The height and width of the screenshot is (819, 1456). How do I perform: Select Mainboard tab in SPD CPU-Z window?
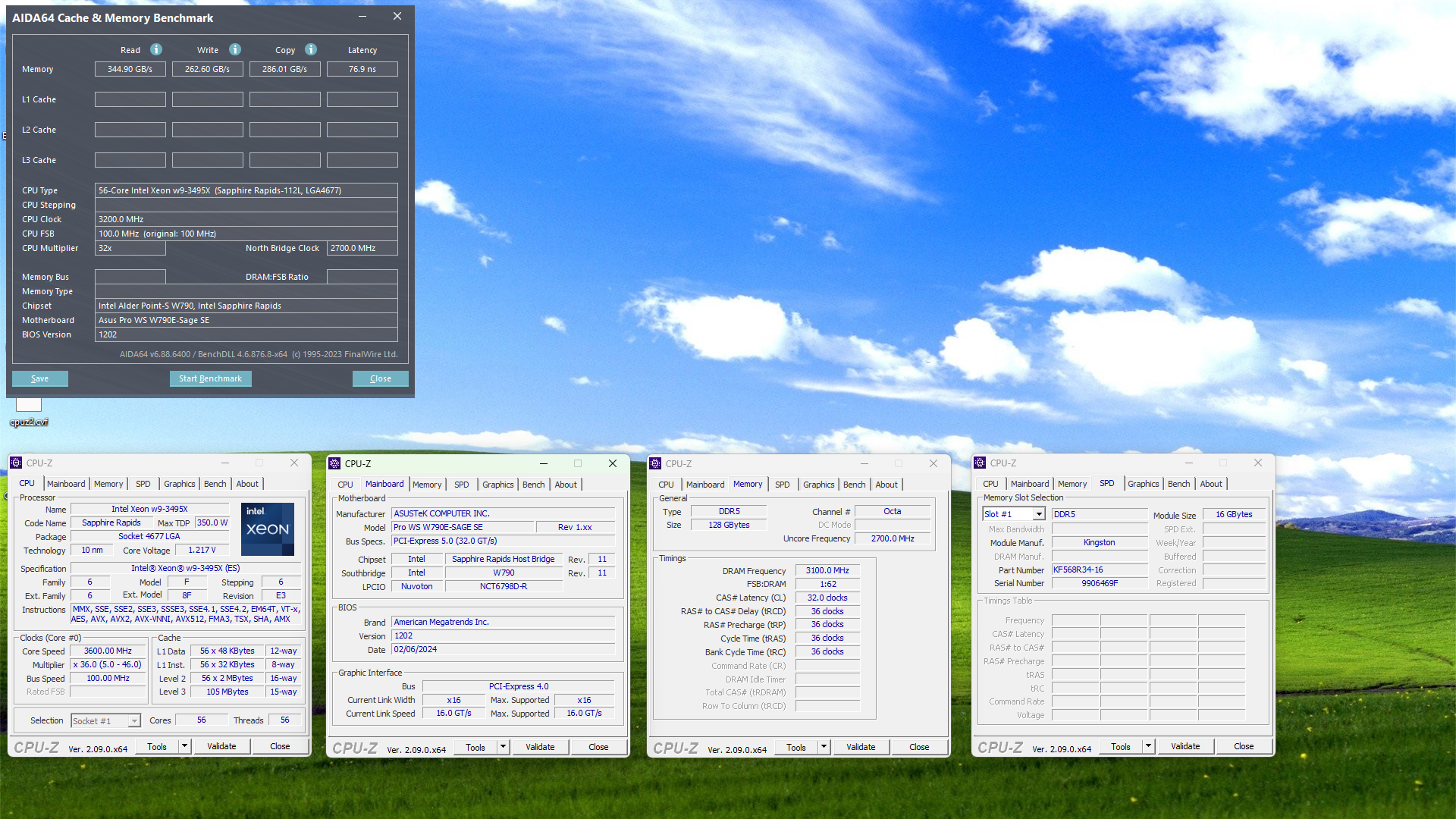click(1030, 484)
